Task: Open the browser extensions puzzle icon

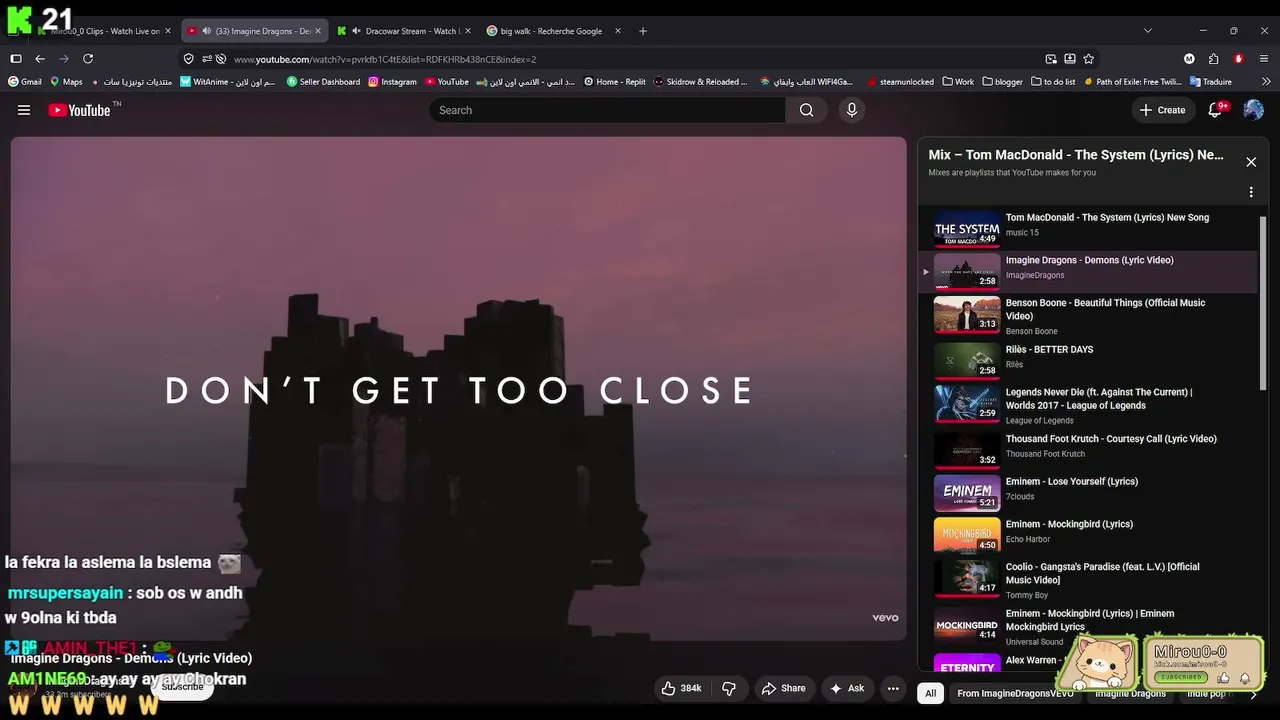Action: tap(1213, 59)
